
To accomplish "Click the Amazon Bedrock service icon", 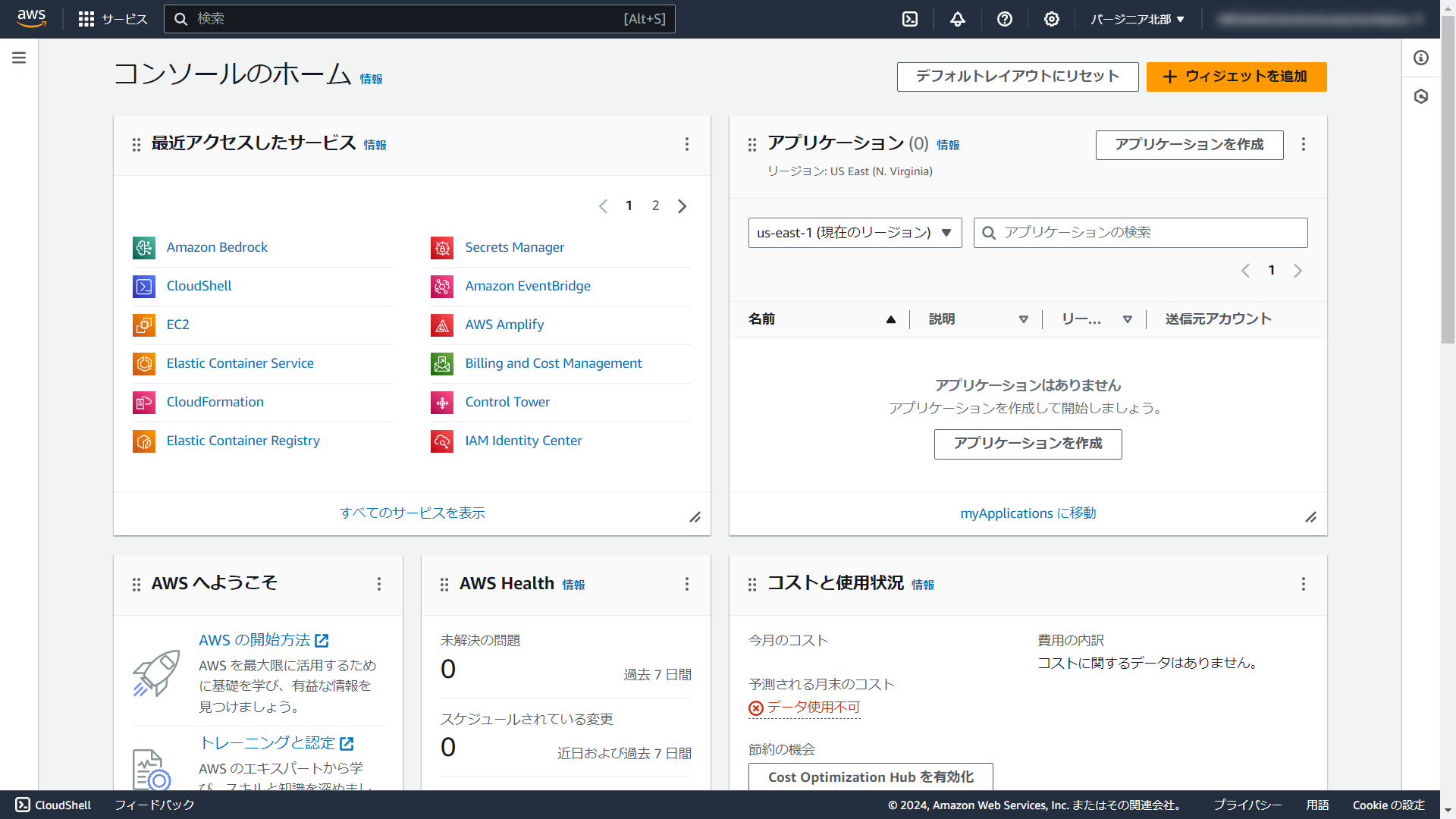I will [x=144, y=247].
